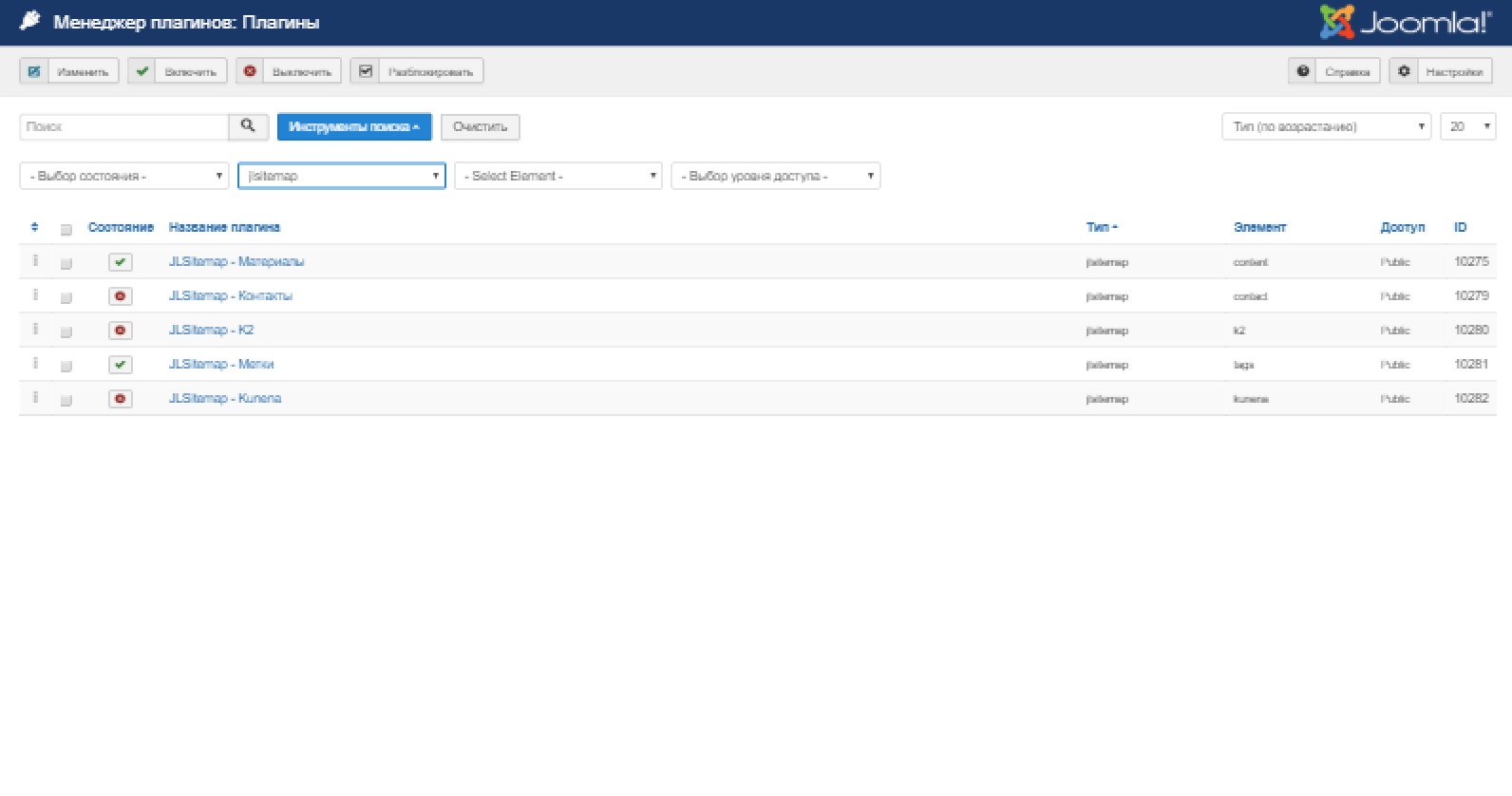
Task: Click the Выключить toolbar button
Action: pyautogui.click(x=289, y=71)
